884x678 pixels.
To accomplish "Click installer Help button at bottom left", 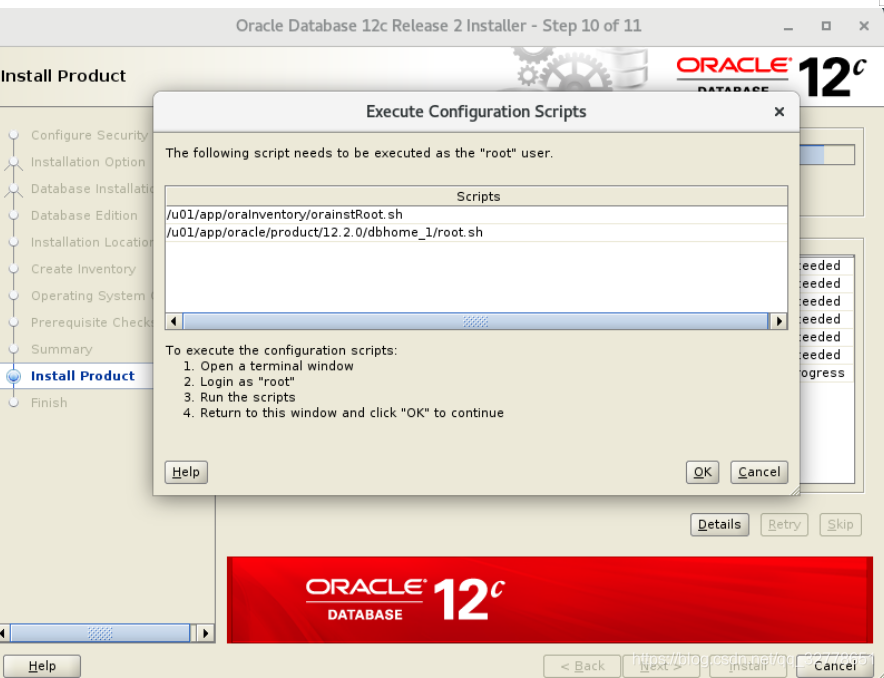I will [42, 666].
